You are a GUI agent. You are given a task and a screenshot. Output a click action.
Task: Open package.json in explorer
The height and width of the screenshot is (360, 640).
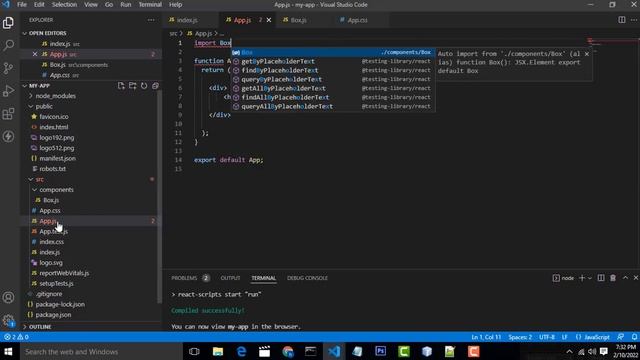coord(53,315)
